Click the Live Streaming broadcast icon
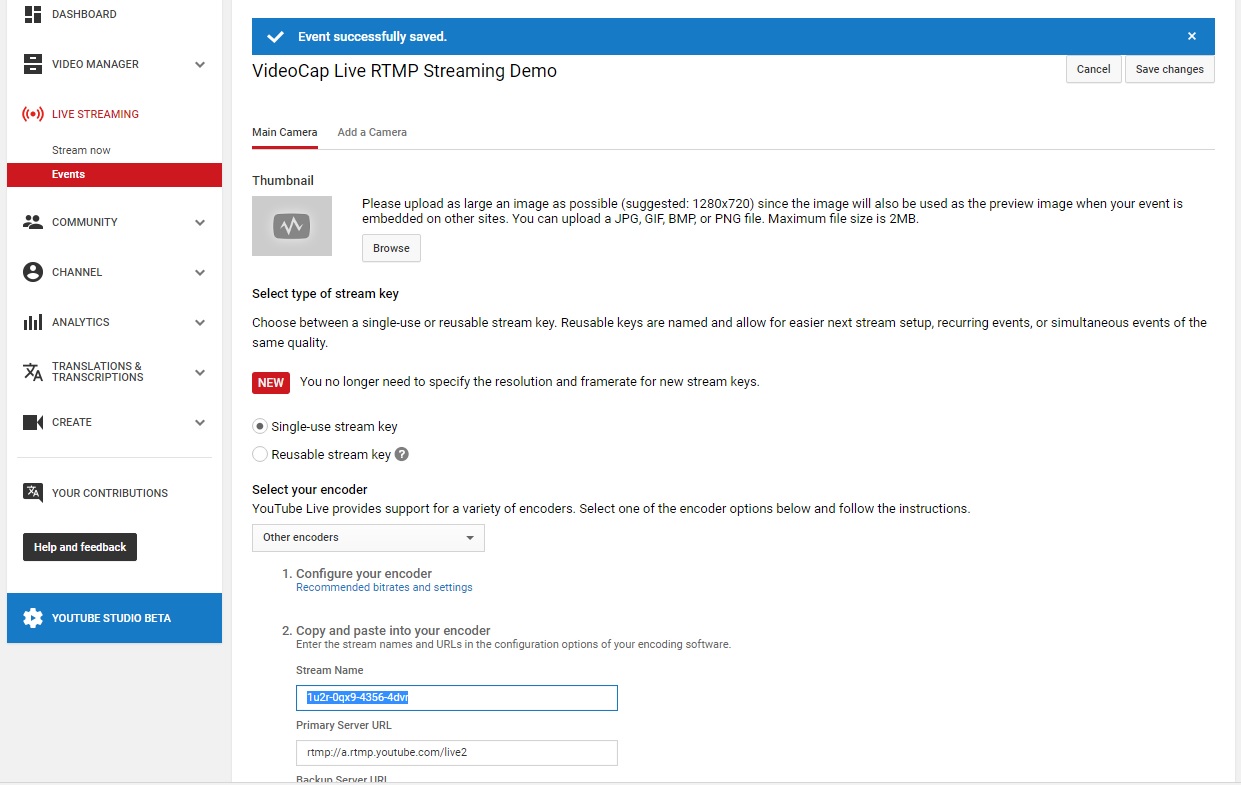1241x785 pixels. [x=33, y=114]
